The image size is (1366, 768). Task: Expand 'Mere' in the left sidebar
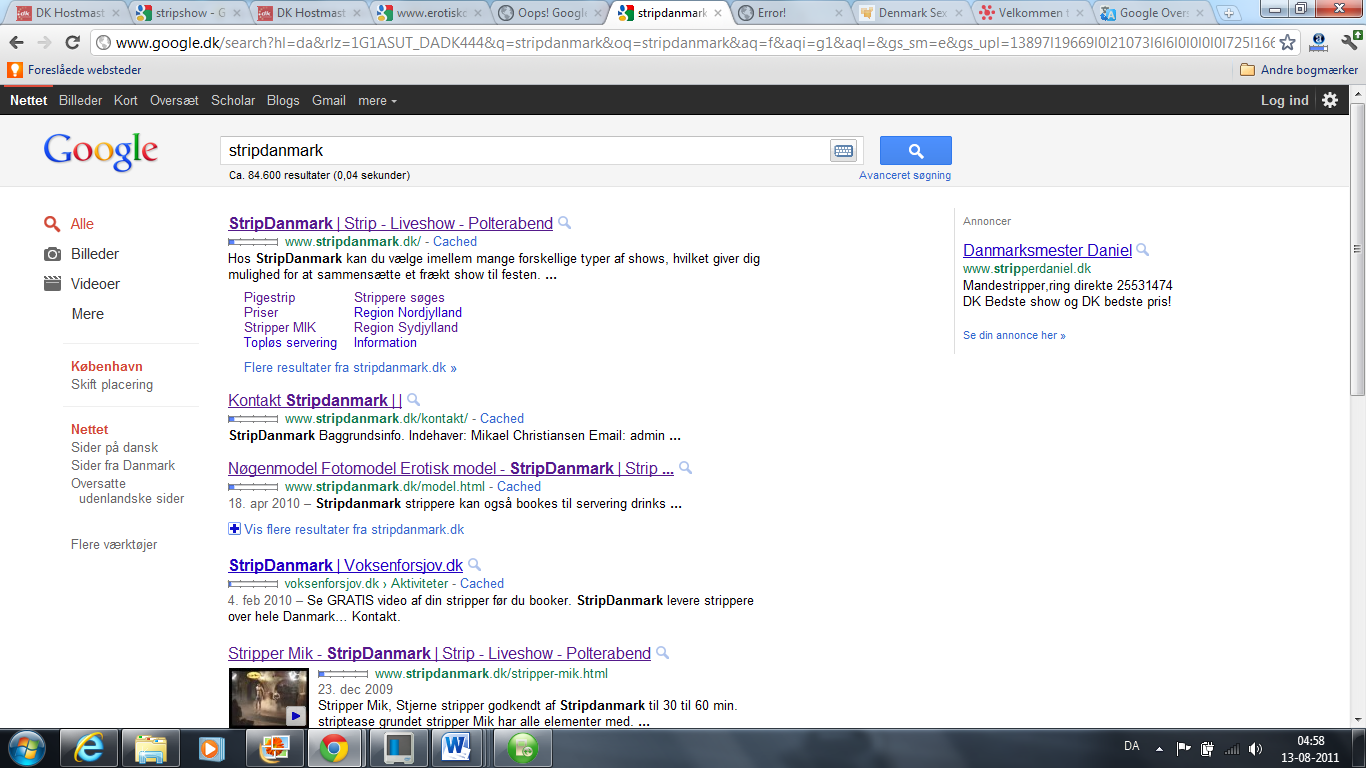click(x=87, y=314)
